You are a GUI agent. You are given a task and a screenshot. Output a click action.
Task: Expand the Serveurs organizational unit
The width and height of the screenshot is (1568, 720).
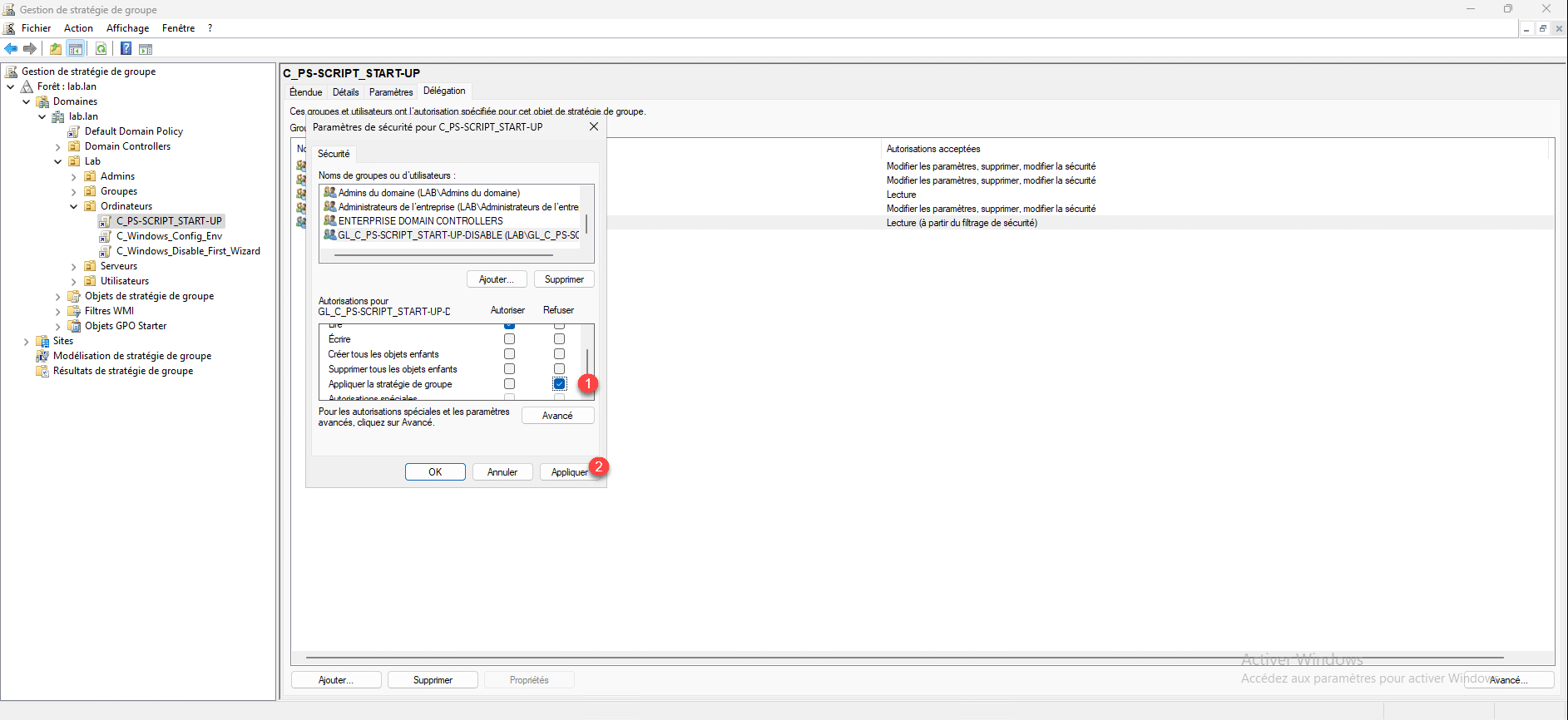point(73,267)
